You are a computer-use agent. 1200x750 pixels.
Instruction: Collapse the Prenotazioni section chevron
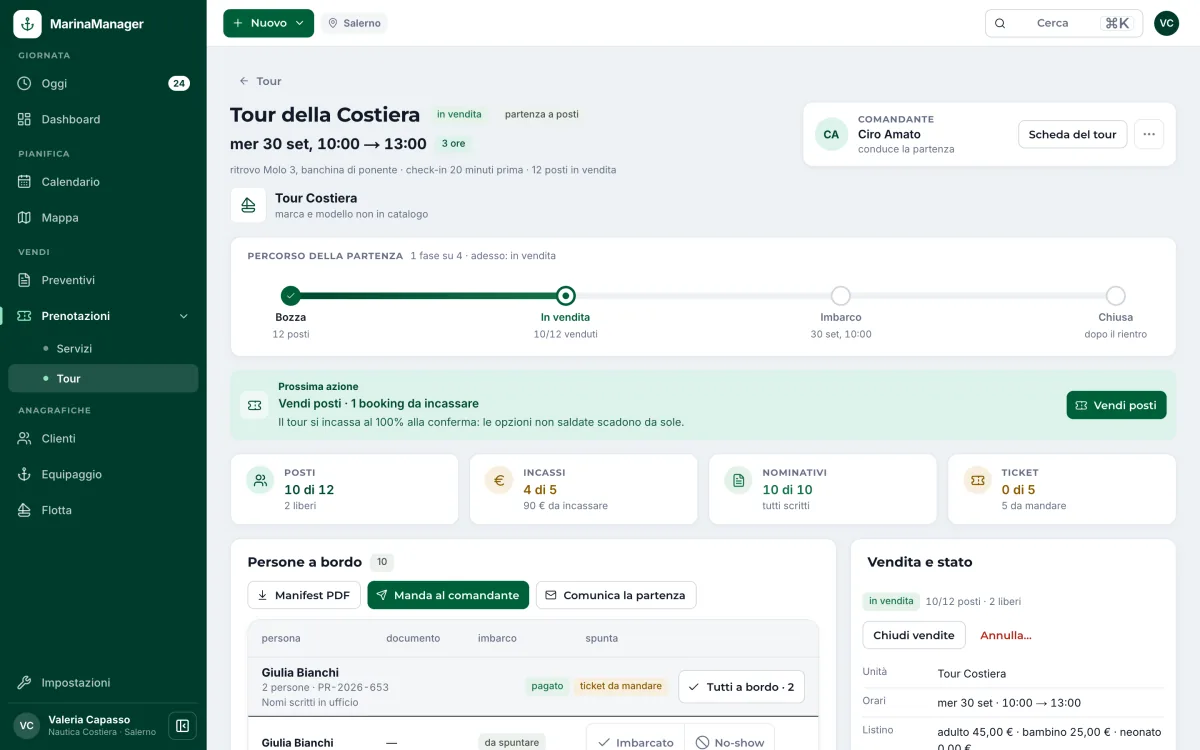183,316
